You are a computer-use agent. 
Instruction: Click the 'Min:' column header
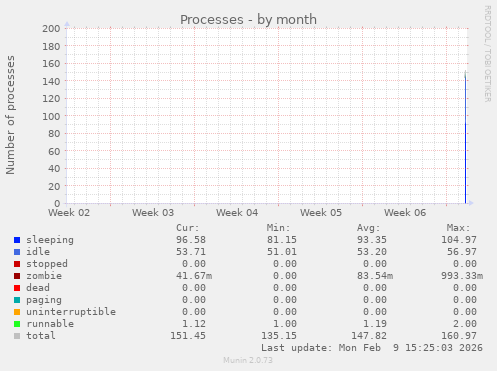point(278,228)
